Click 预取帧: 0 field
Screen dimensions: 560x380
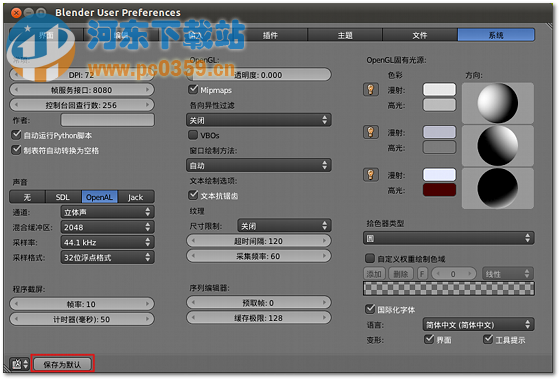pos(259,302)
